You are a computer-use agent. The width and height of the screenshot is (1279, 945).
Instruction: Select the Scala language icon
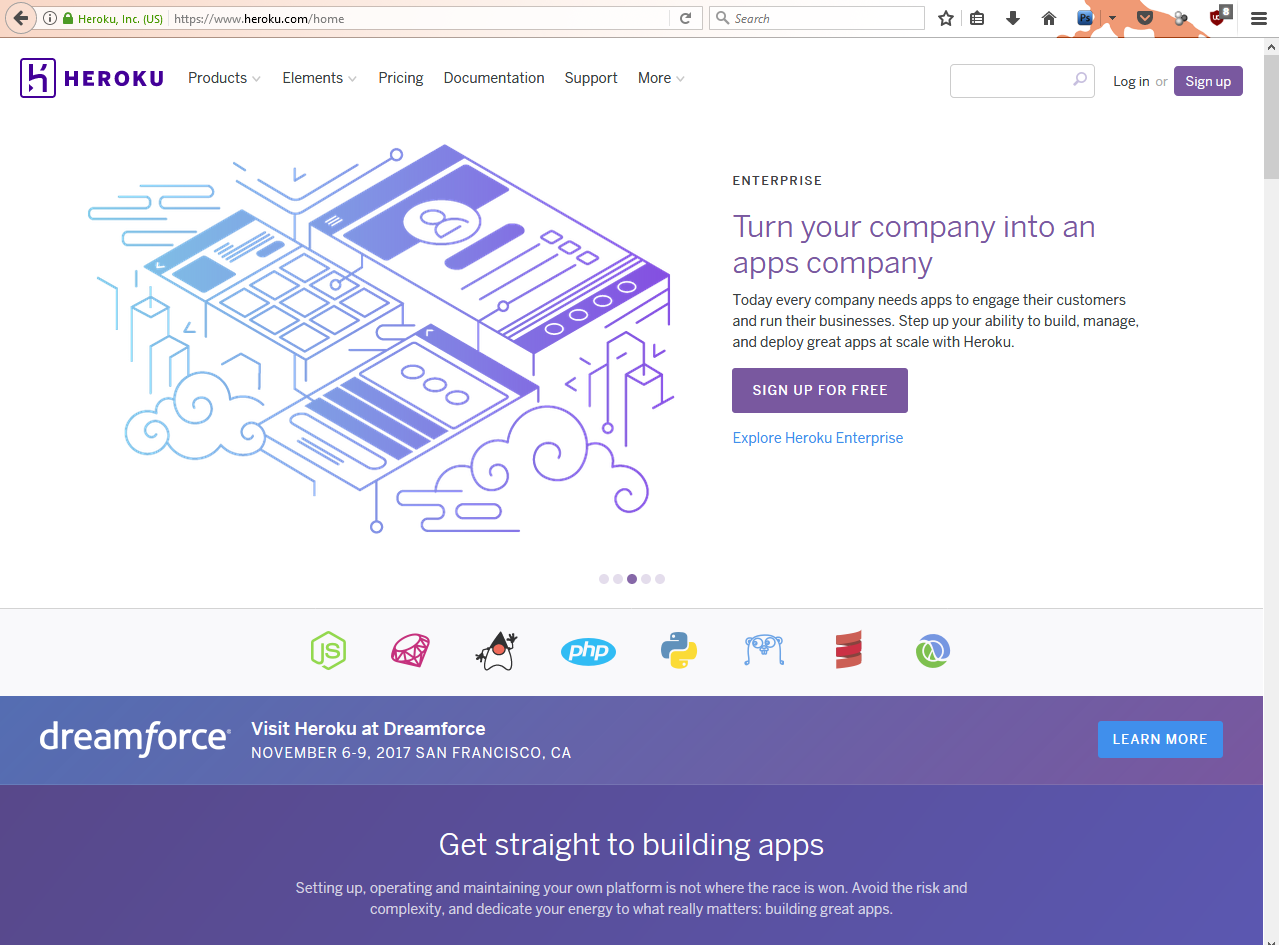point(848,650)
